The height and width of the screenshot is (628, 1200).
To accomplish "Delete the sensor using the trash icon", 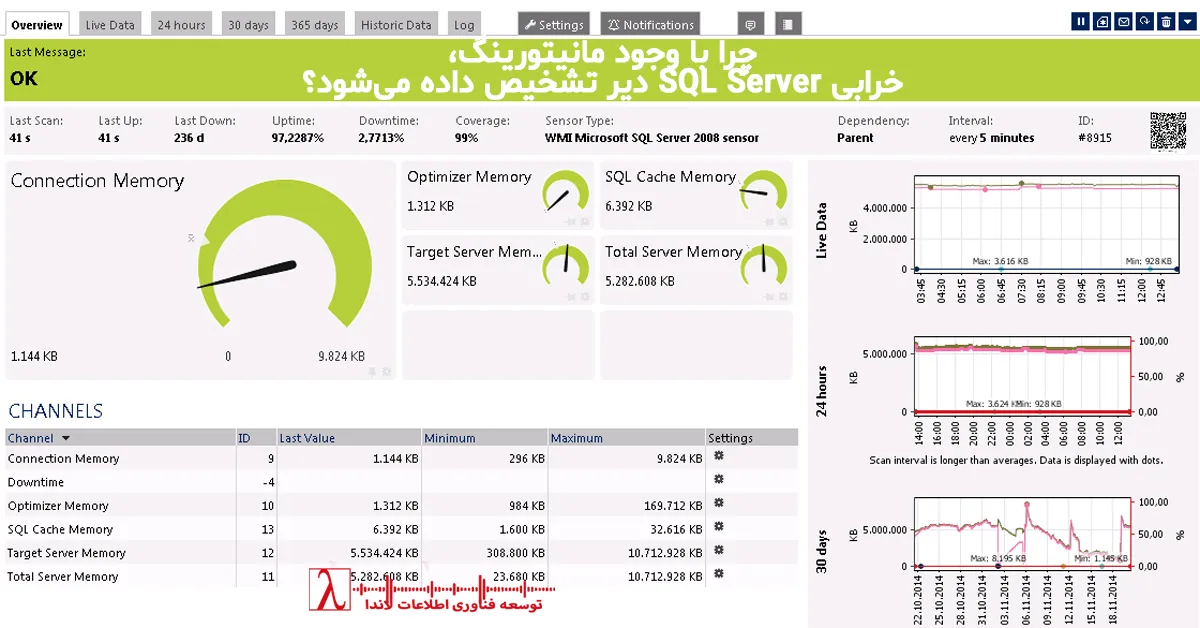I will [1166, 21].
